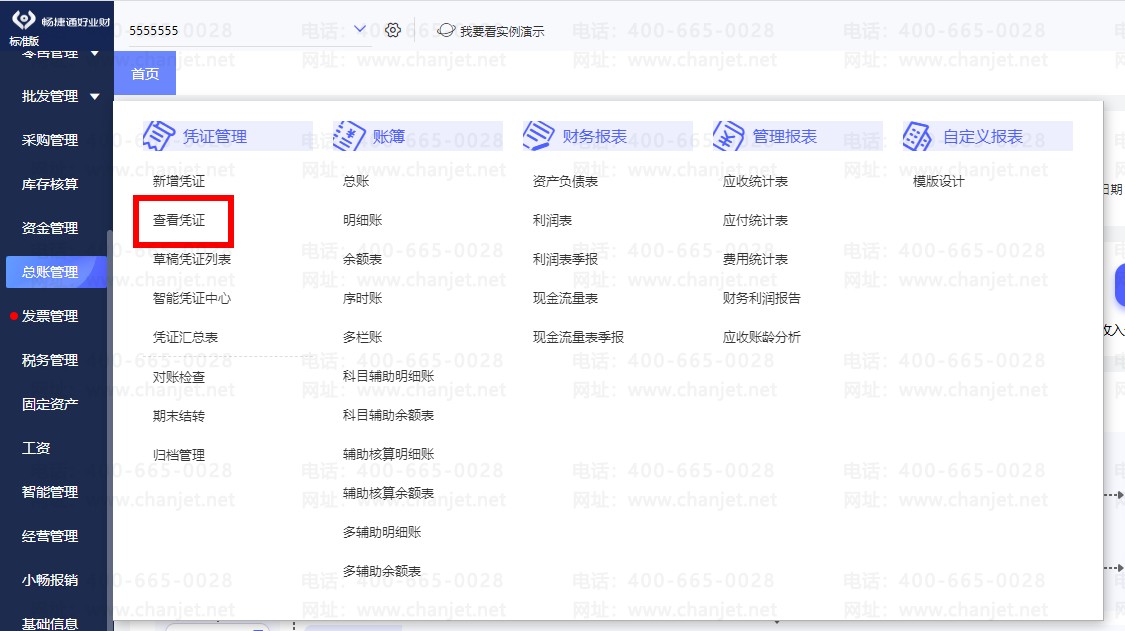Viewport: 1125px width, 631px height.
Task: Click the 财务报表 financial report icon
Action: (x=538, y=136)
